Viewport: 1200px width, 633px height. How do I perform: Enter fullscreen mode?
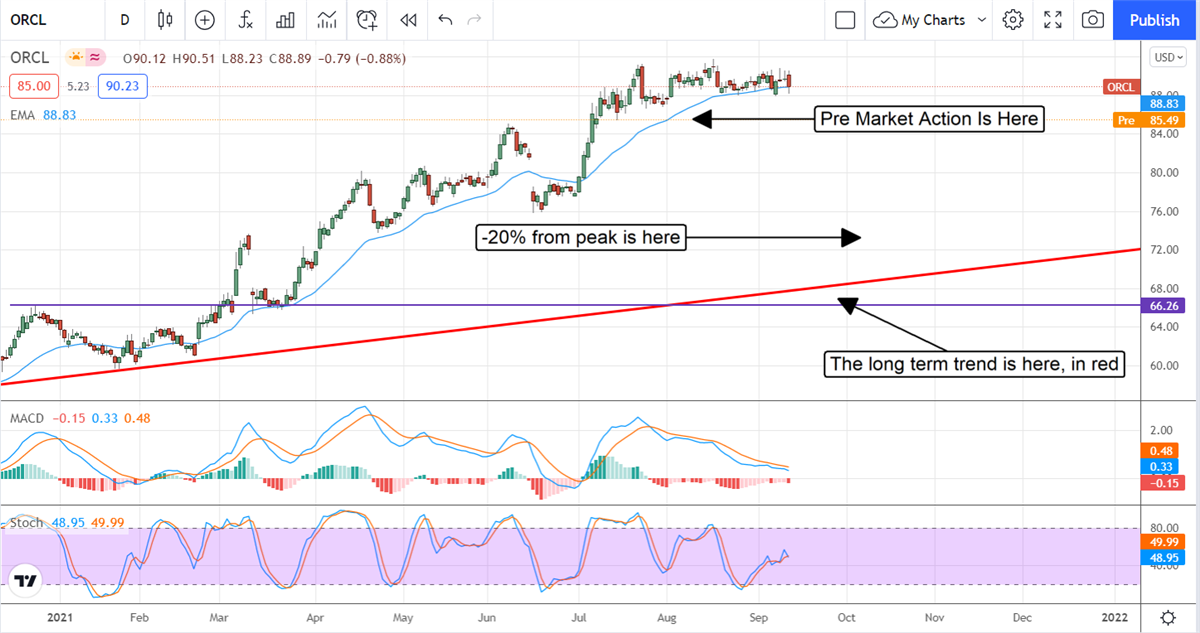coord(1053,20)
